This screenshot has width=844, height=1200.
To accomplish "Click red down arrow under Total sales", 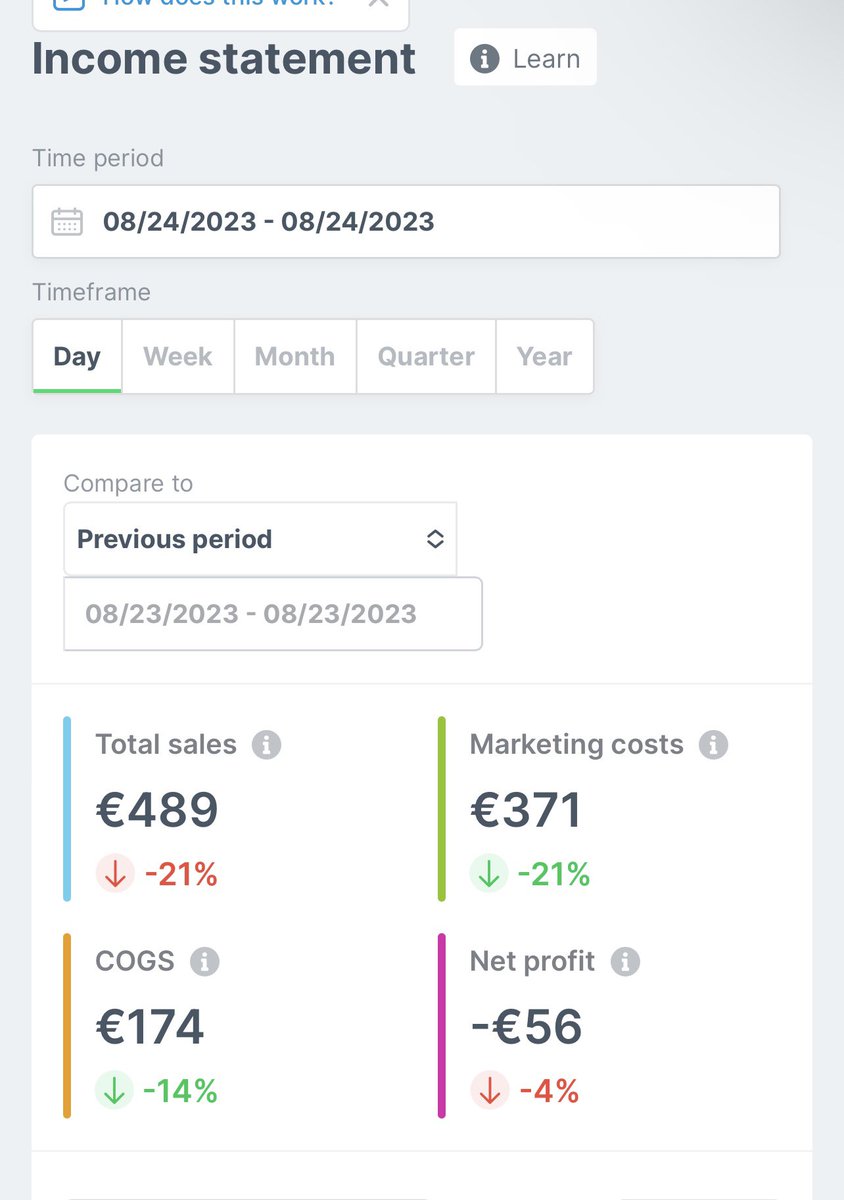I will tap(115, 874).
